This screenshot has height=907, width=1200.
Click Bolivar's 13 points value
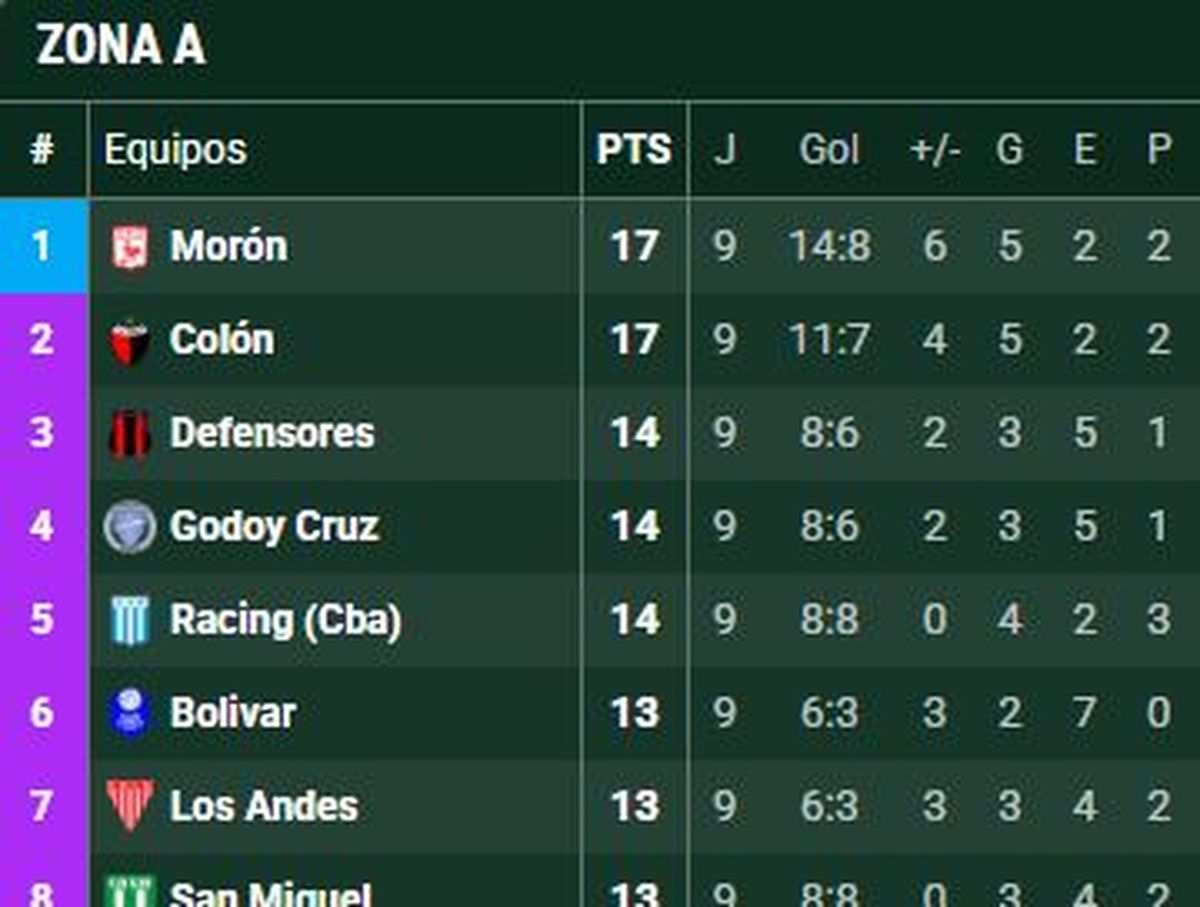pos(634,713)
